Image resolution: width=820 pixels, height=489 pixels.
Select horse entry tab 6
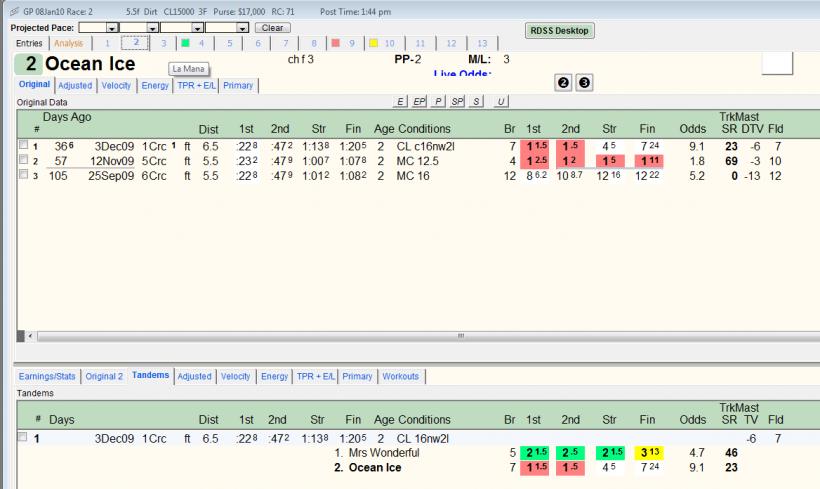coord(258,43)
